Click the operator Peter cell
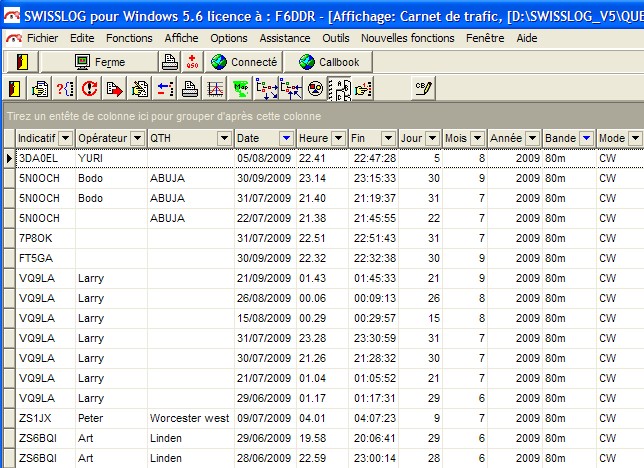The width and height of the screenshot is (644, 468). 111,418
